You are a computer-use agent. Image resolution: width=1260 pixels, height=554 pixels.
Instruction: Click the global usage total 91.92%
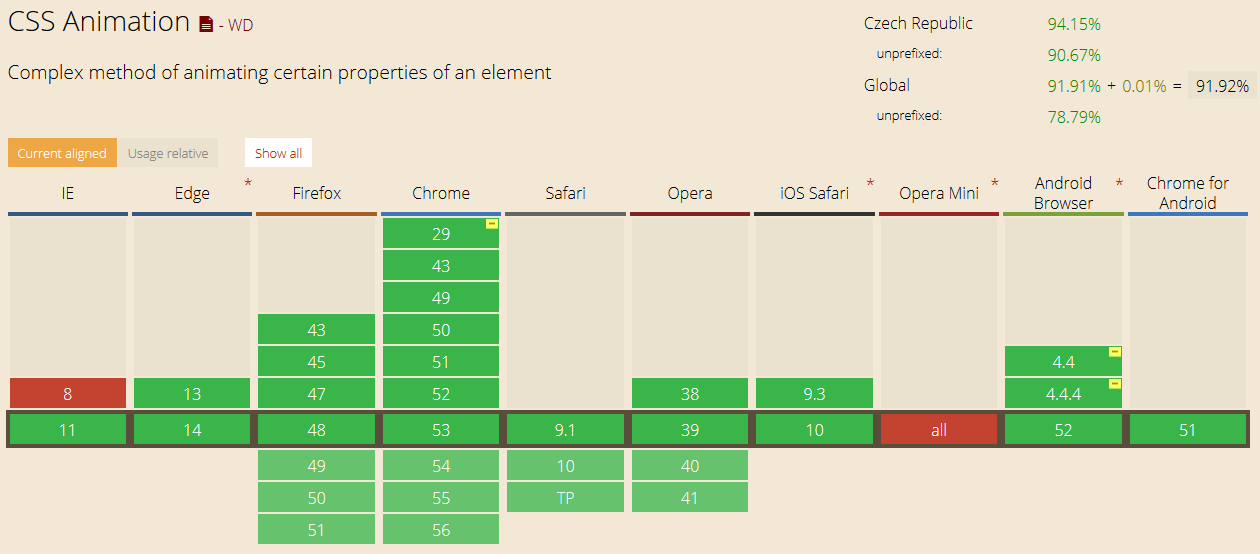[x=1222, y=86]
